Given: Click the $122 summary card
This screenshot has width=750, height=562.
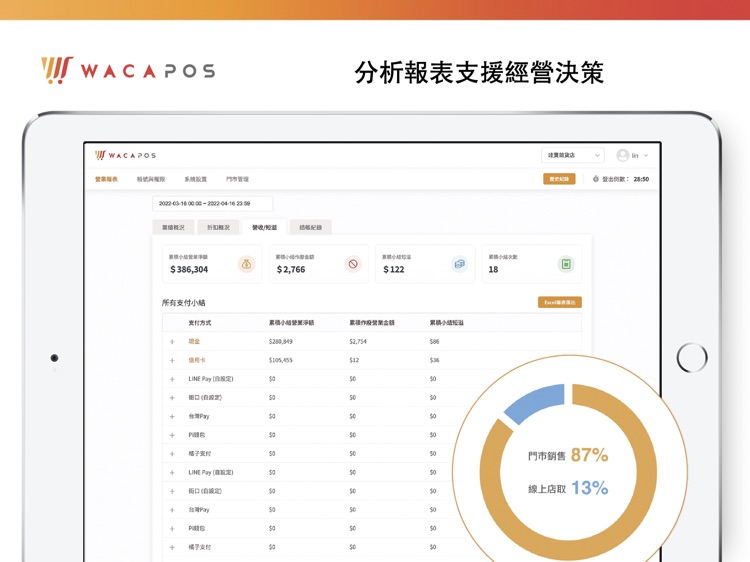Looking at the screenshot, I should tap(425, 264).
